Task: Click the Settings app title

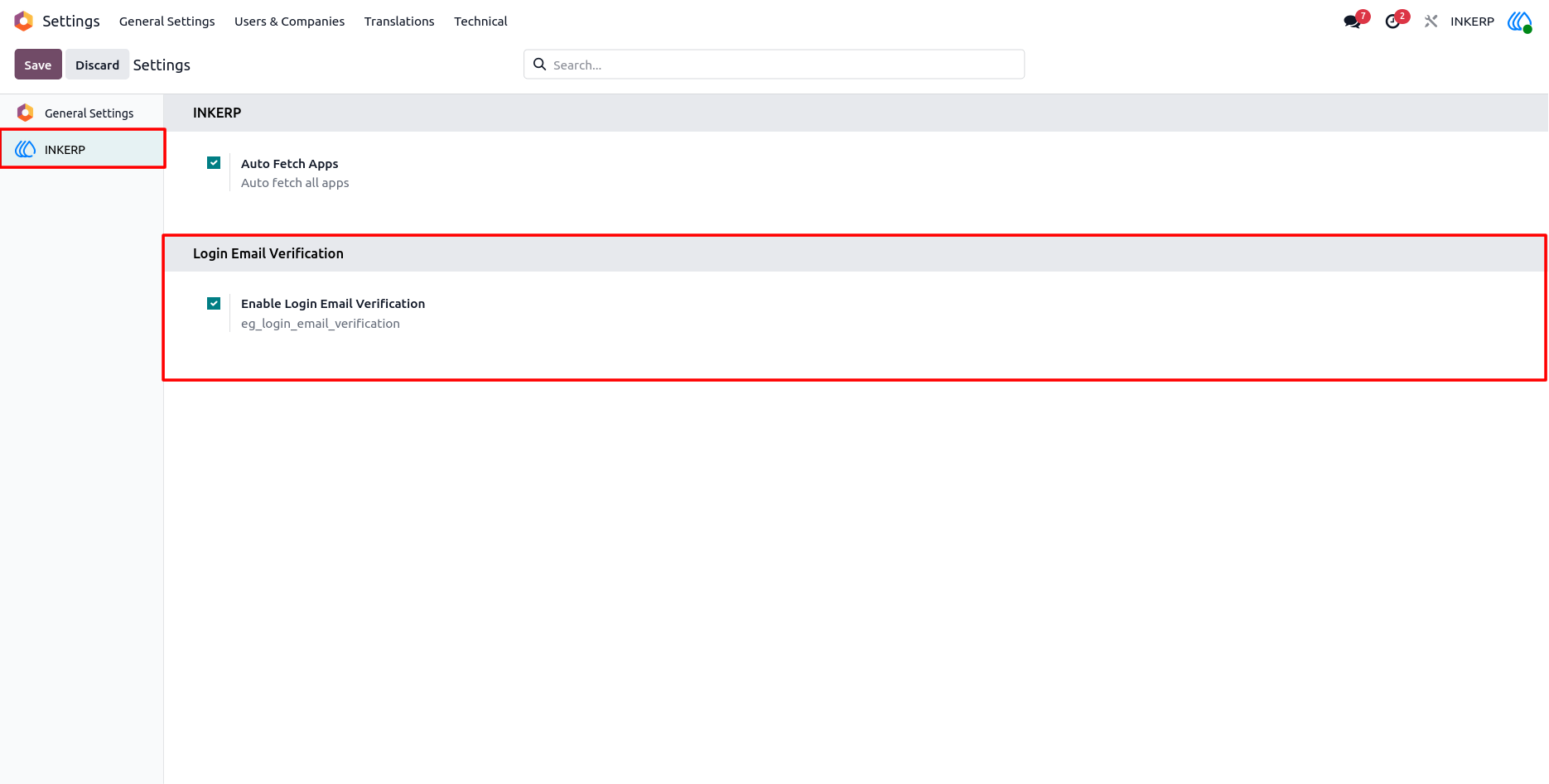Action: click(71, 22)
